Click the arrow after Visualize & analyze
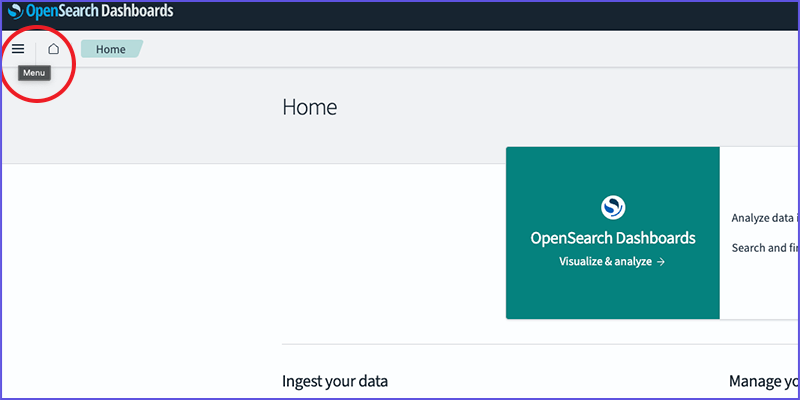 click(661, 262)
